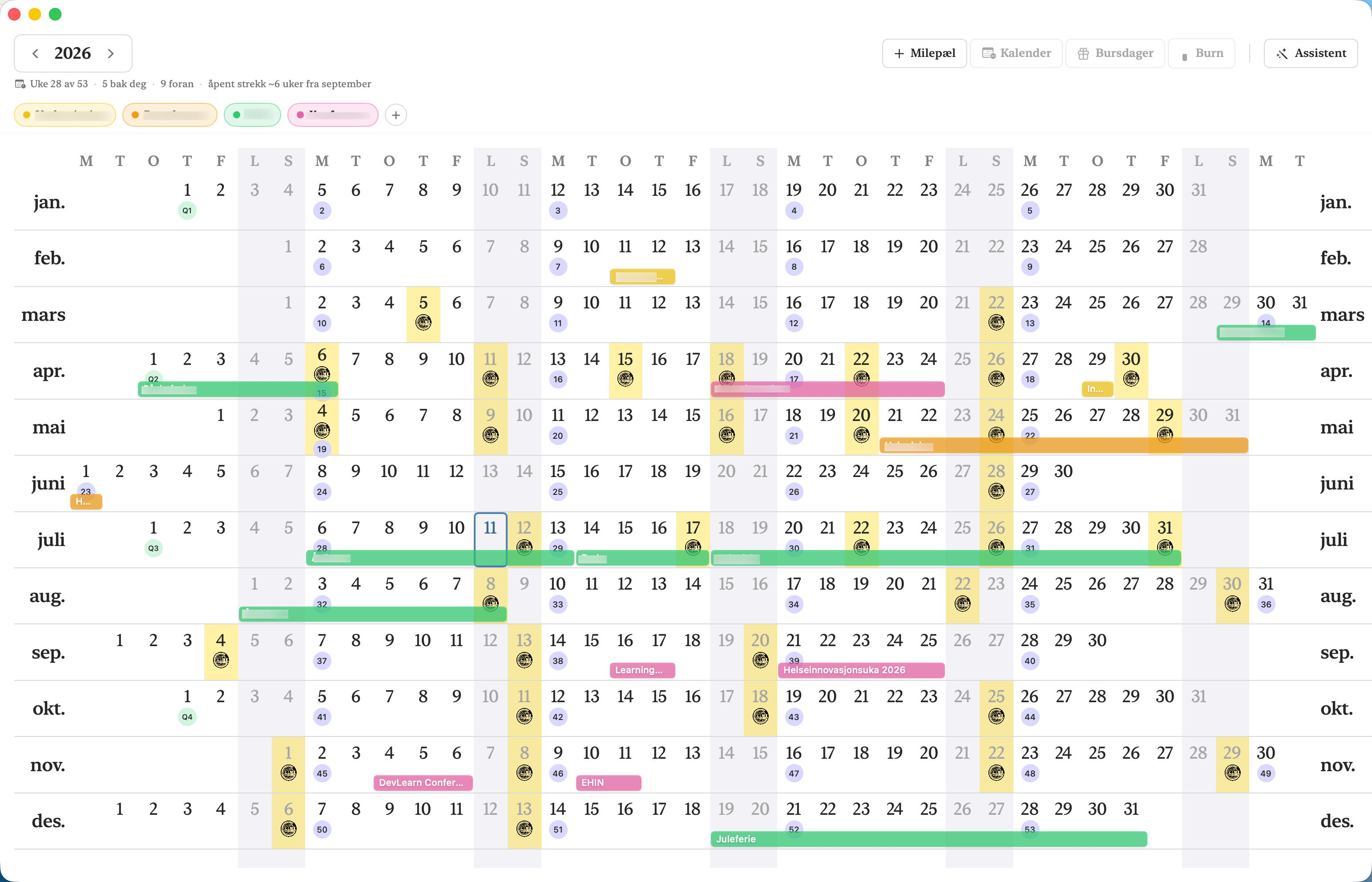Viewport: 1372px width, 882px height.
Task: Click the Burn button
Action: point(1202,53)
